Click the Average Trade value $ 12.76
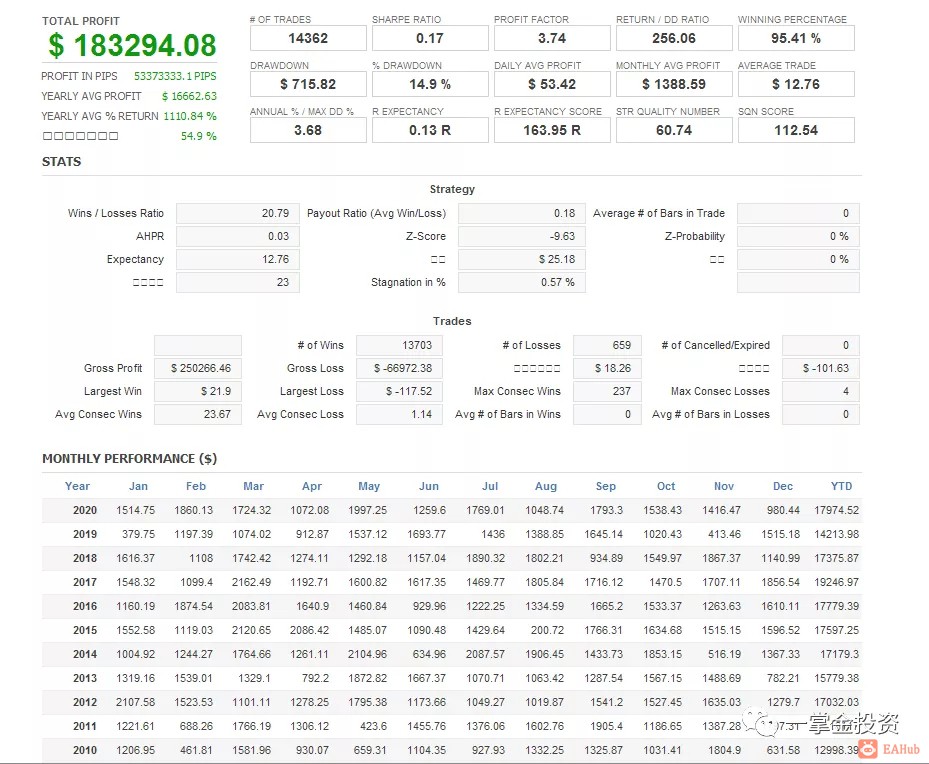Screen dimensions: 929x764 (796, 84)
